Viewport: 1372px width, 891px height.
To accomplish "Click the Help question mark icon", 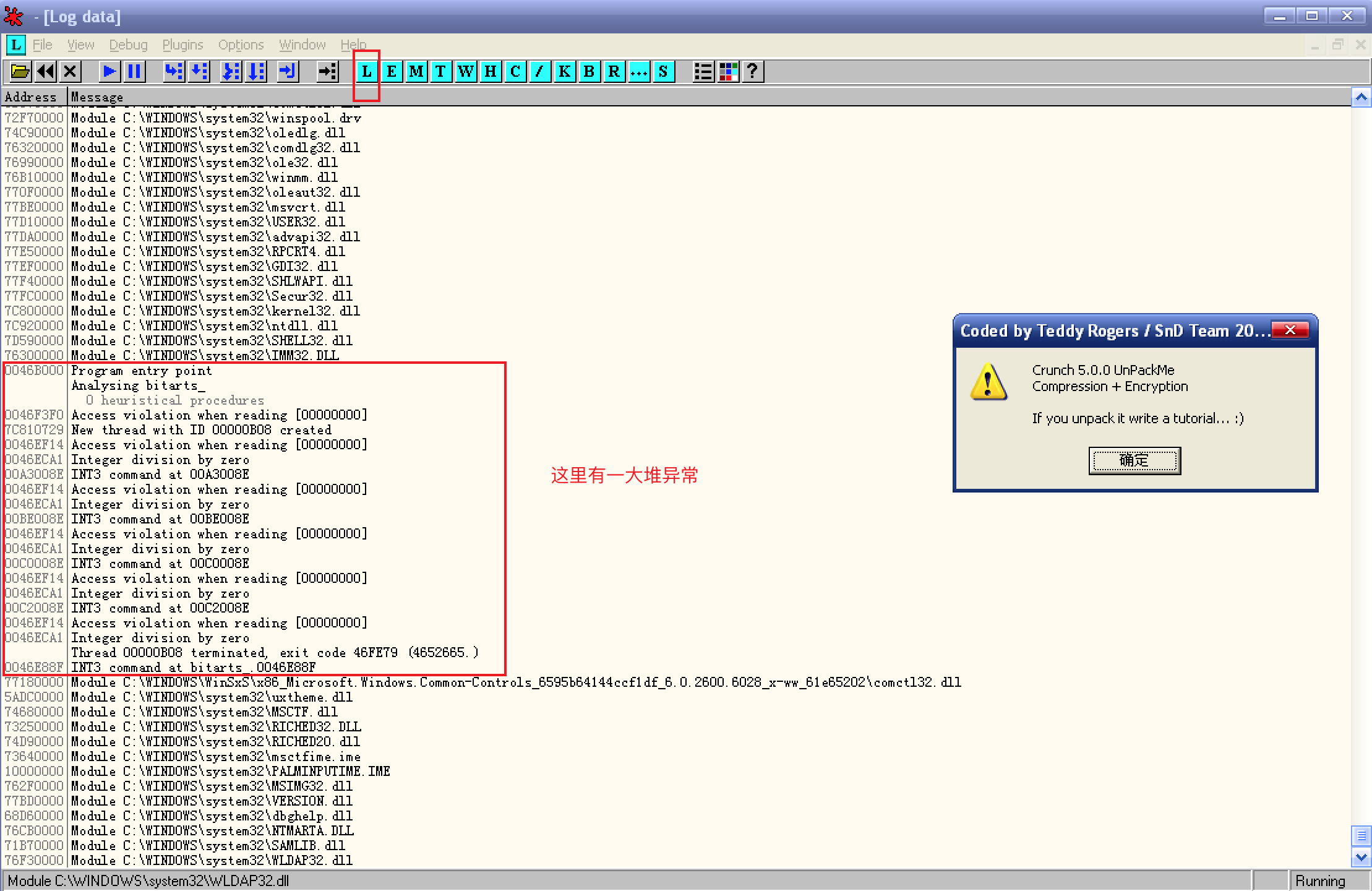I will point(752,72).
